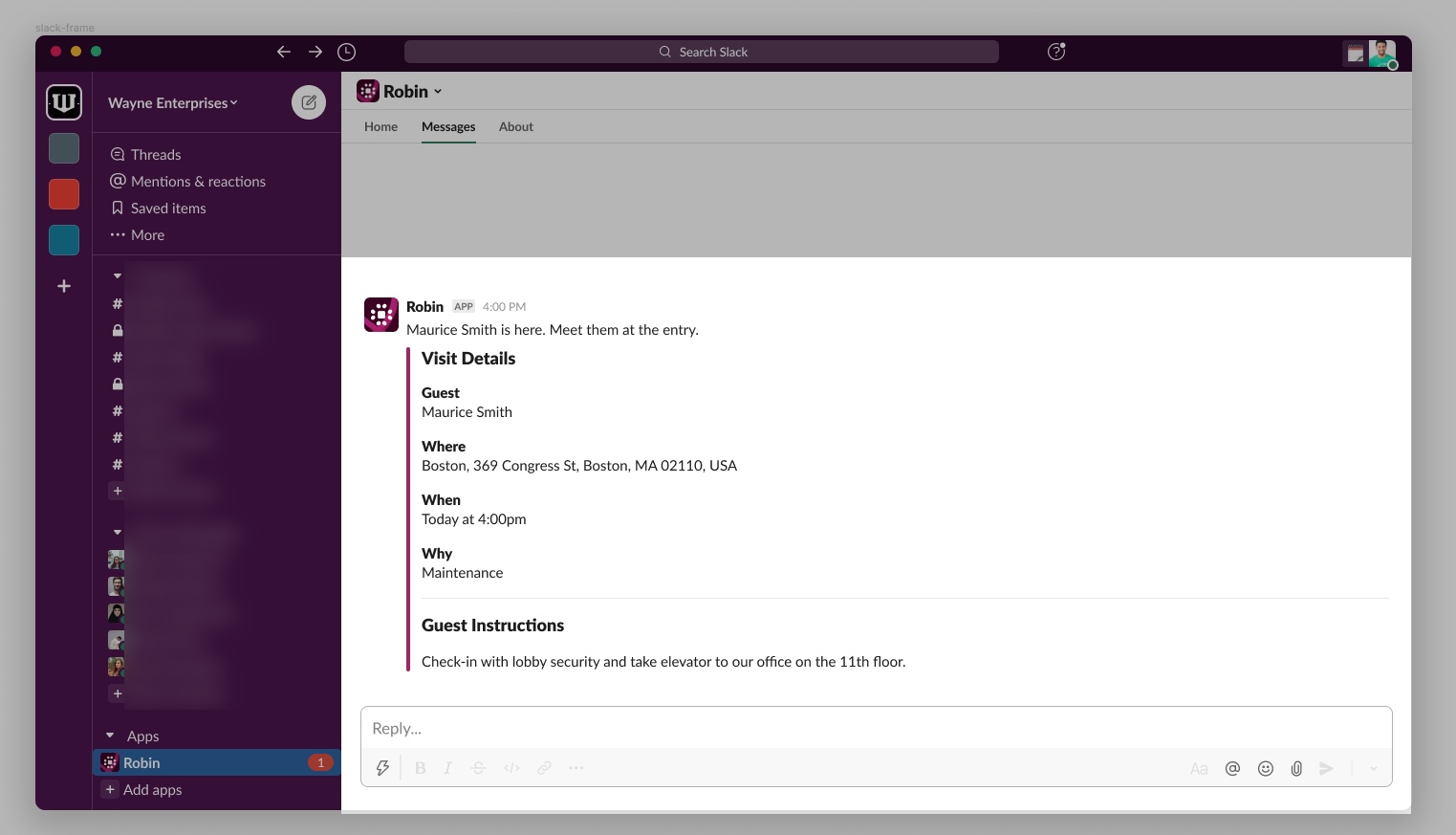Open Threads in the sidebar
Screen dimensions: 1456x835
(x=145, y=154)
